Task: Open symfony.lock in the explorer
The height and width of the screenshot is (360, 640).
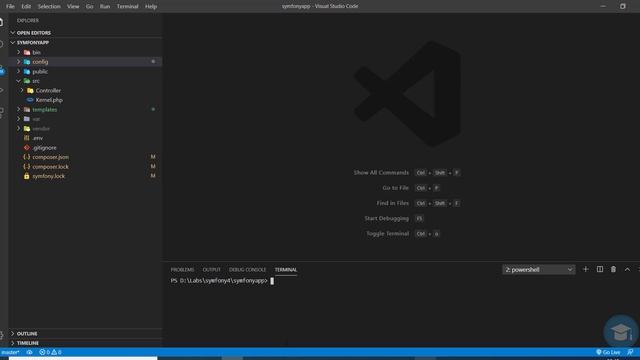Action: 49,176
